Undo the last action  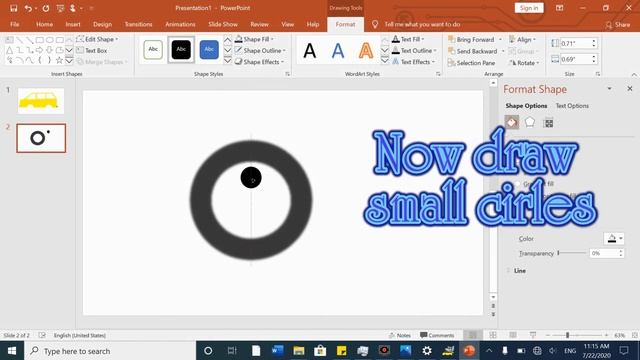28,8
